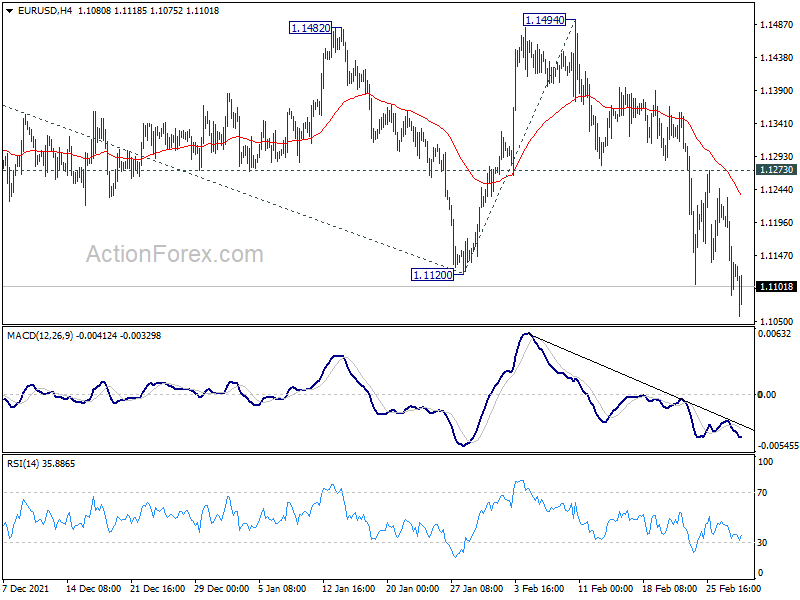Click the 25 Feb 16:00 time label

click(733, 588)
